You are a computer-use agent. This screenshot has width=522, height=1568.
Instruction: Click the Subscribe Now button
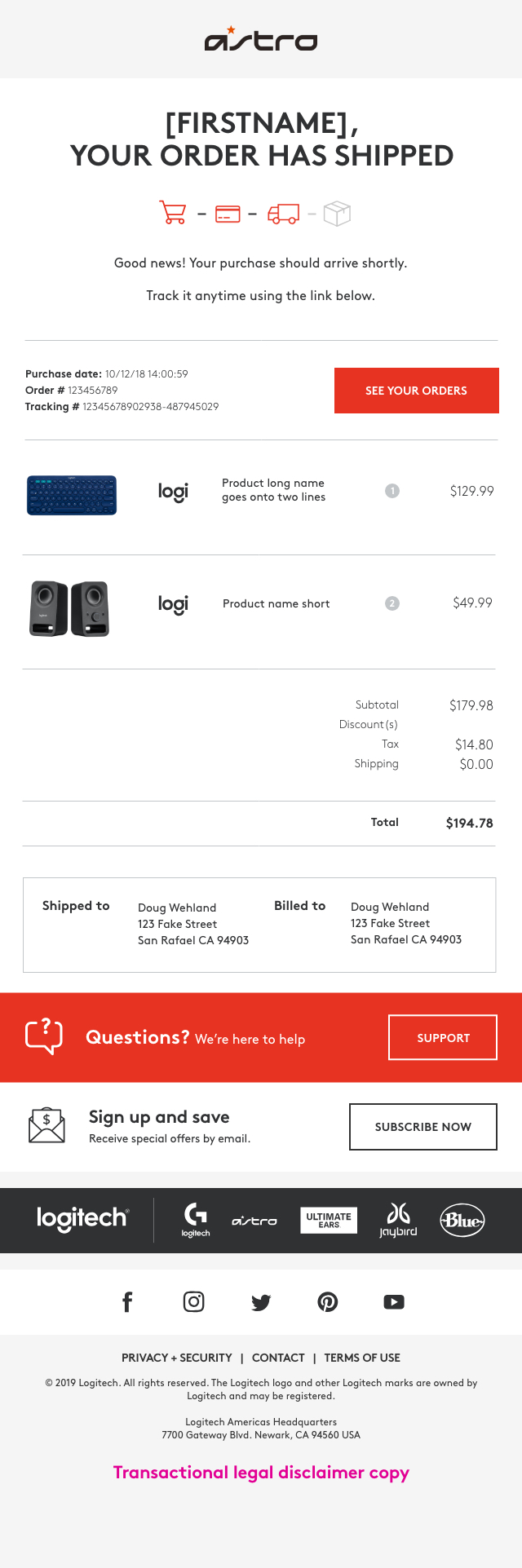coord(422,1127)
